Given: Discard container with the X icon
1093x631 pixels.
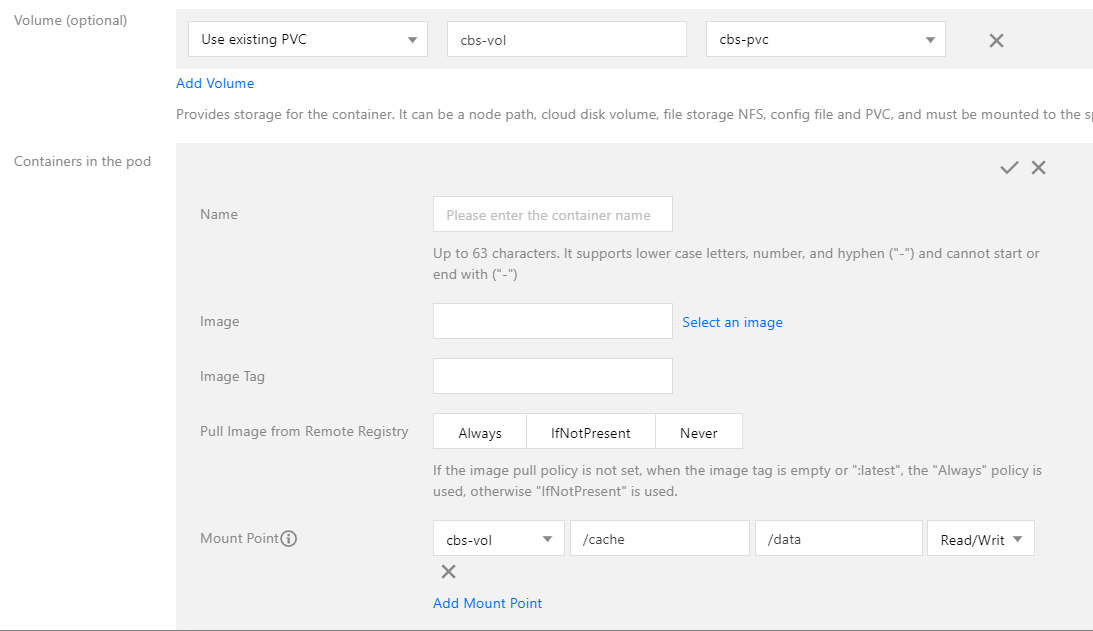Looking at the screenshot, I should coord(1039,168).
